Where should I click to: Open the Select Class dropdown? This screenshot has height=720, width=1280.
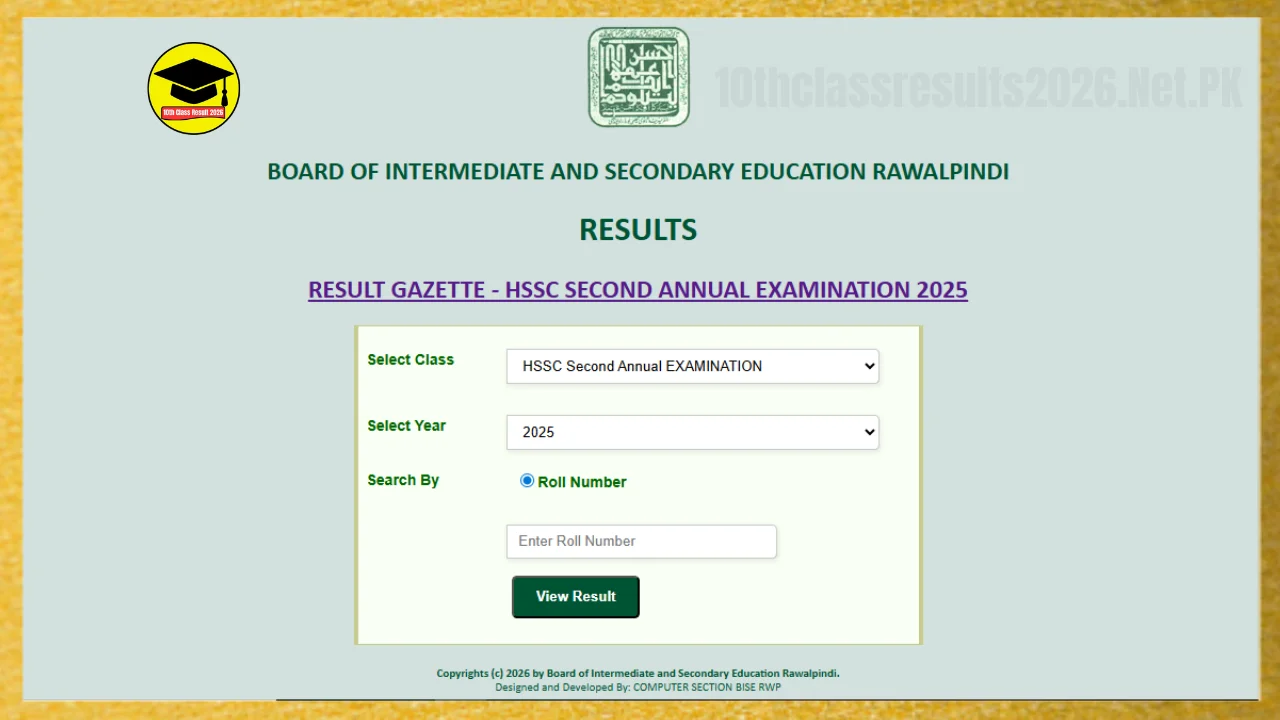point(692,366)
